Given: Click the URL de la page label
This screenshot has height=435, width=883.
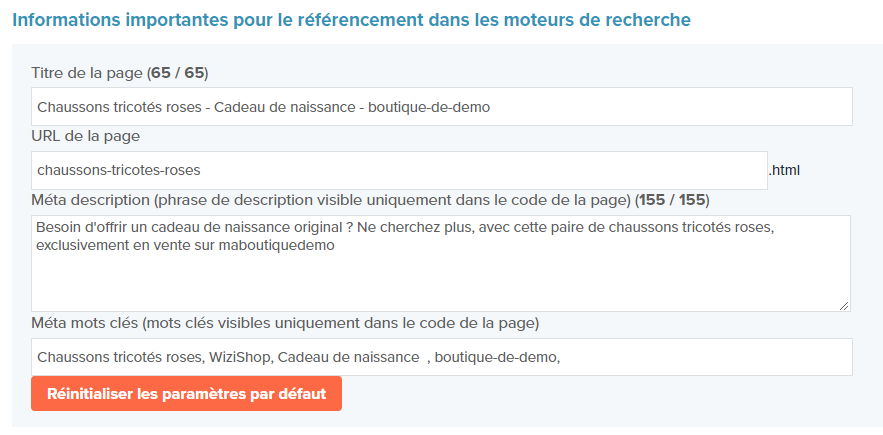Looking at the screenshot, I should 86,136.
